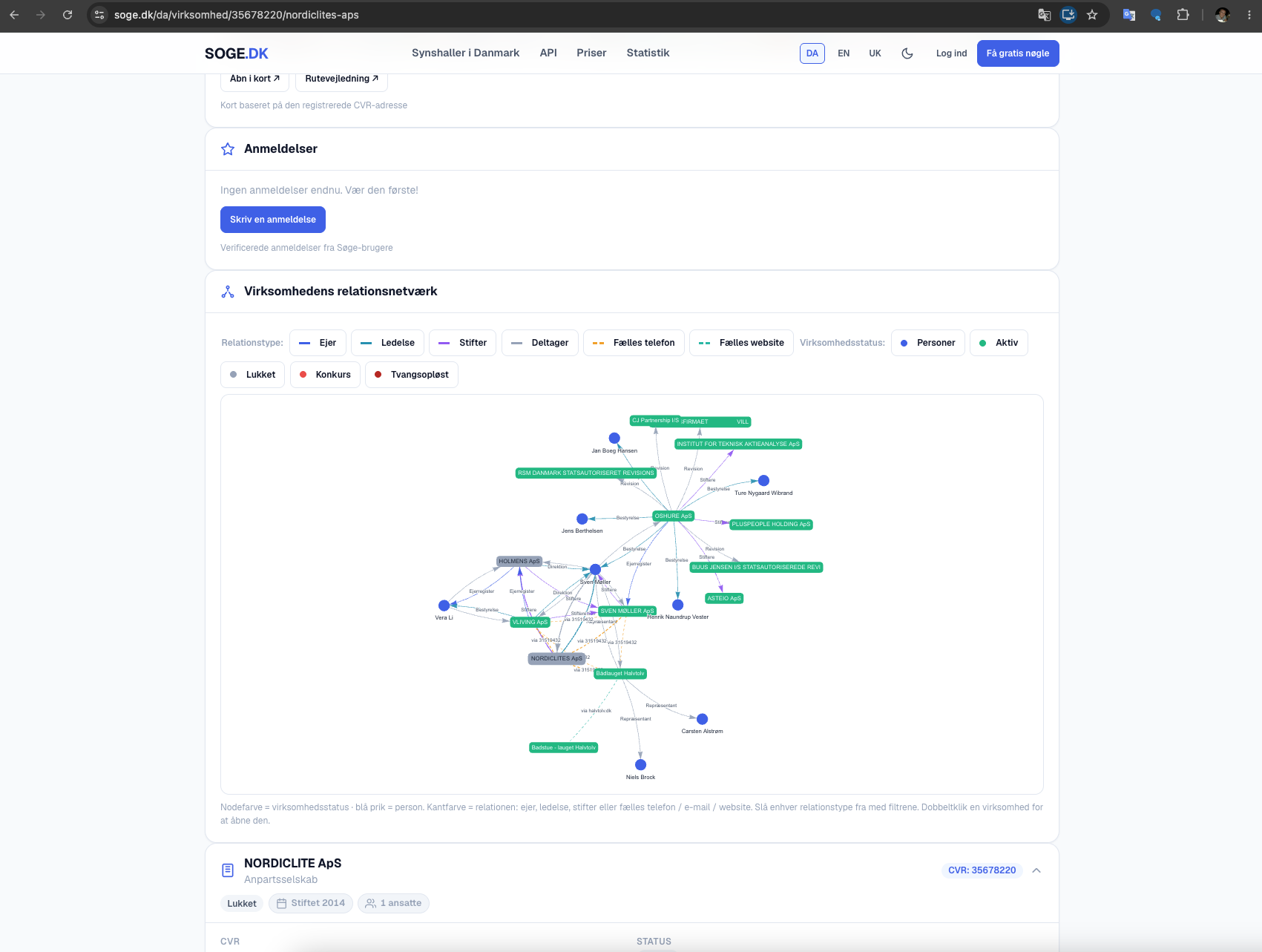
Task: Select the Vera Li person node
Action: tap(444, 605)
